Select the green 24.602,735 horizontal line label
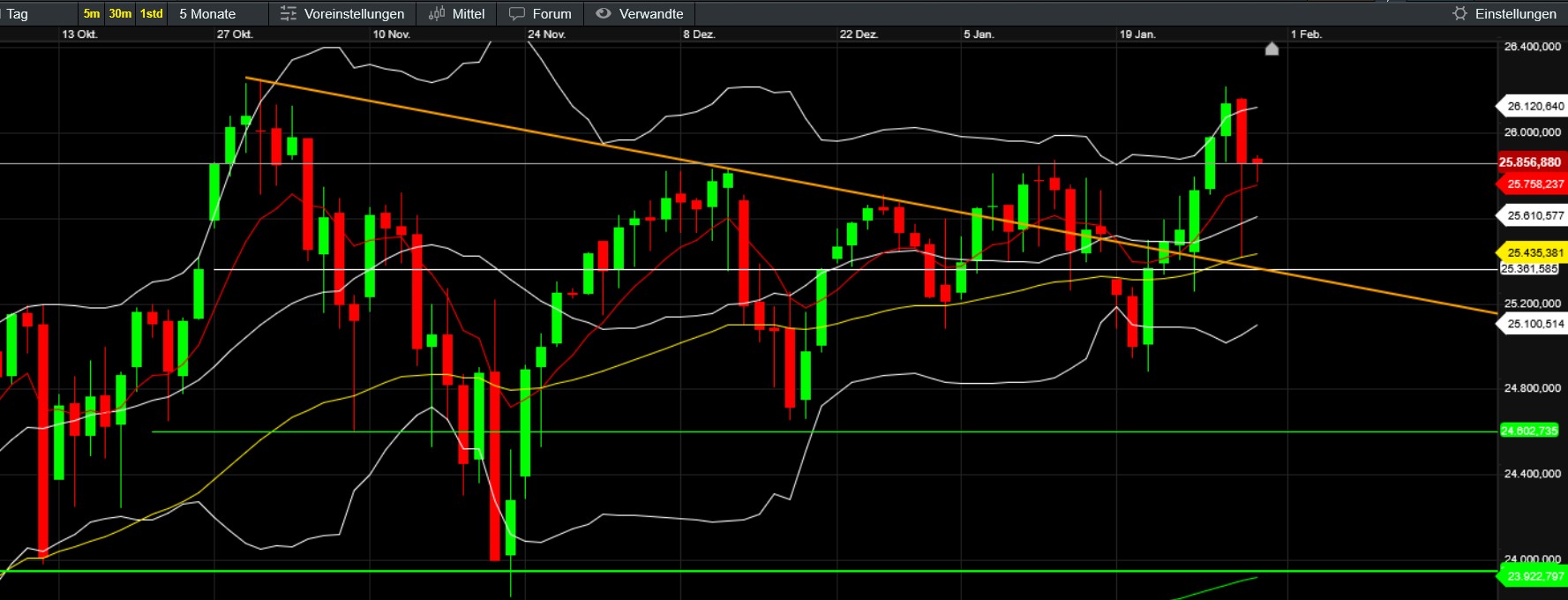This screenshot has width=1568, height=600. [x=1529, y=431]
